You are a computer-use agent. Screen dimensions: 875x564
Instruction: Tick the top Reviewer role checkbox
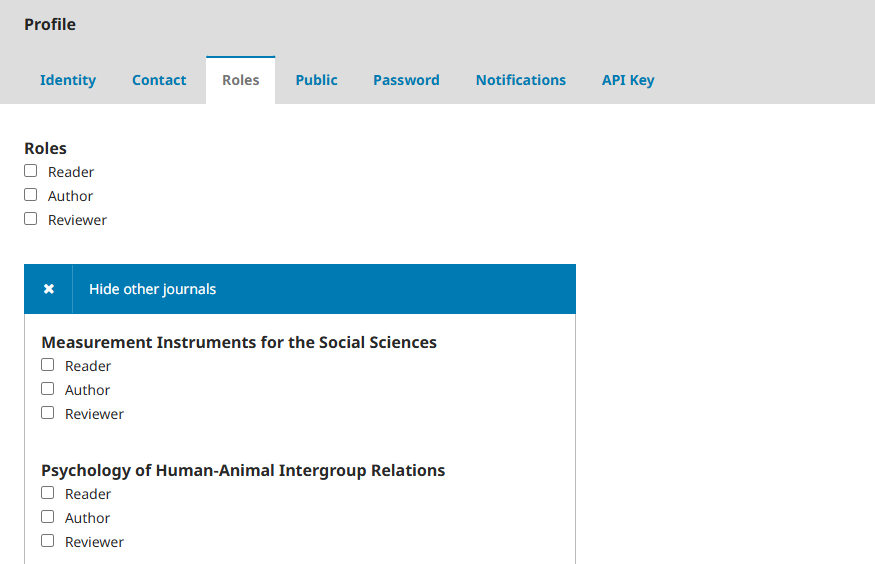tap(31, 219)
